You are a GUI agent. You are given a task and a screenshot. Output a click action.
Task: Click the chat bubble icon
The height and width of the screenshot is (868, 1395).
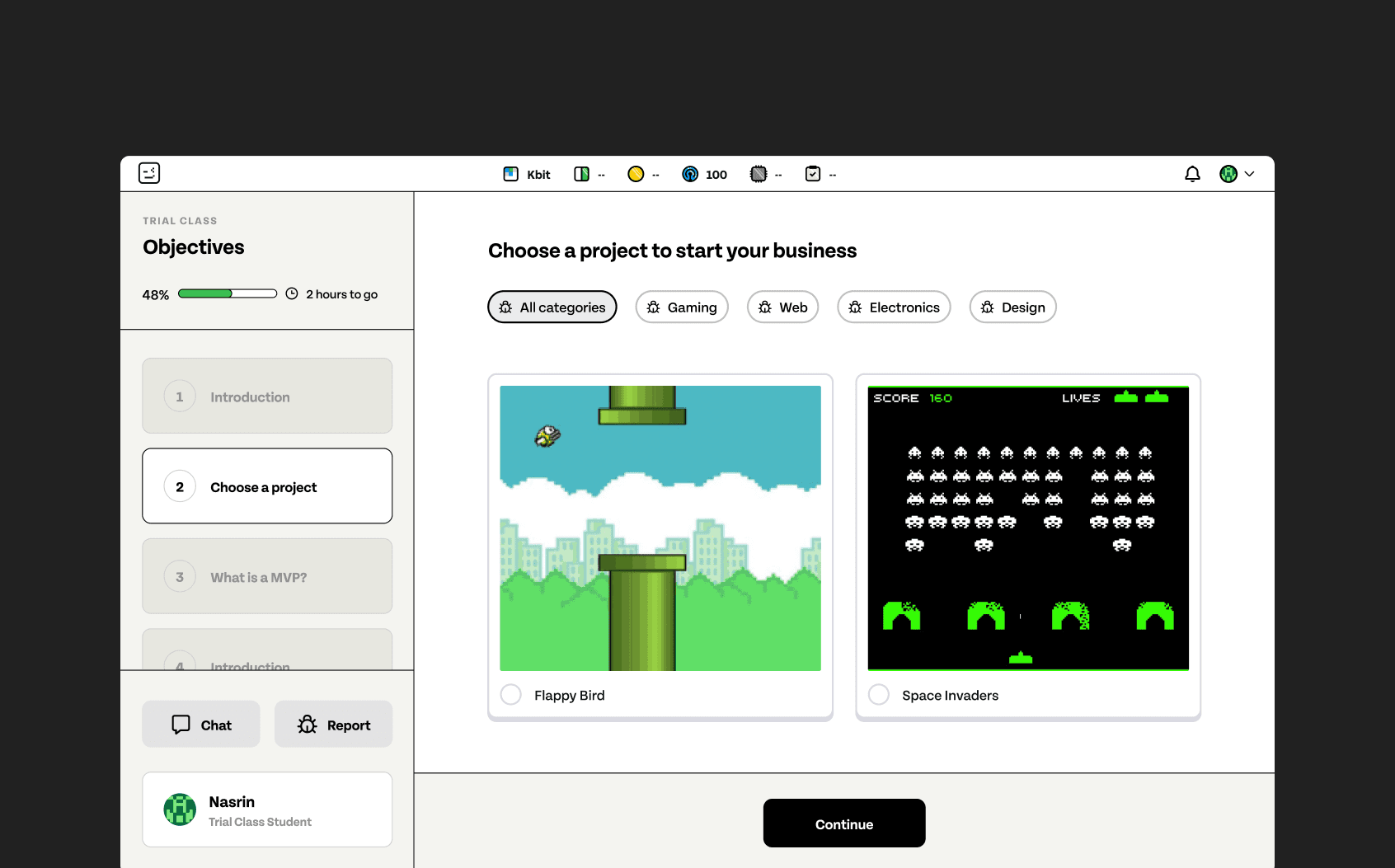(x=181, y=724)
